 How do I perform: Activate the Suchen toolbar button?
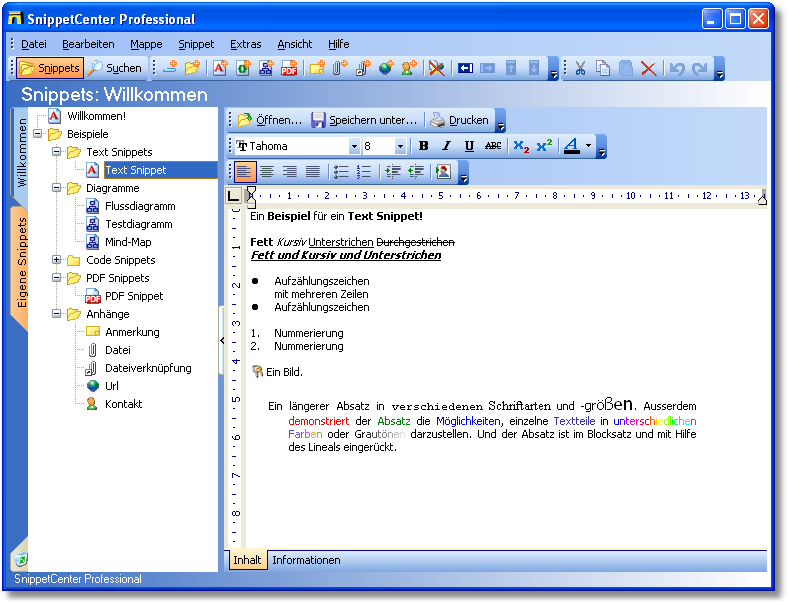click(x=115, y=68)
